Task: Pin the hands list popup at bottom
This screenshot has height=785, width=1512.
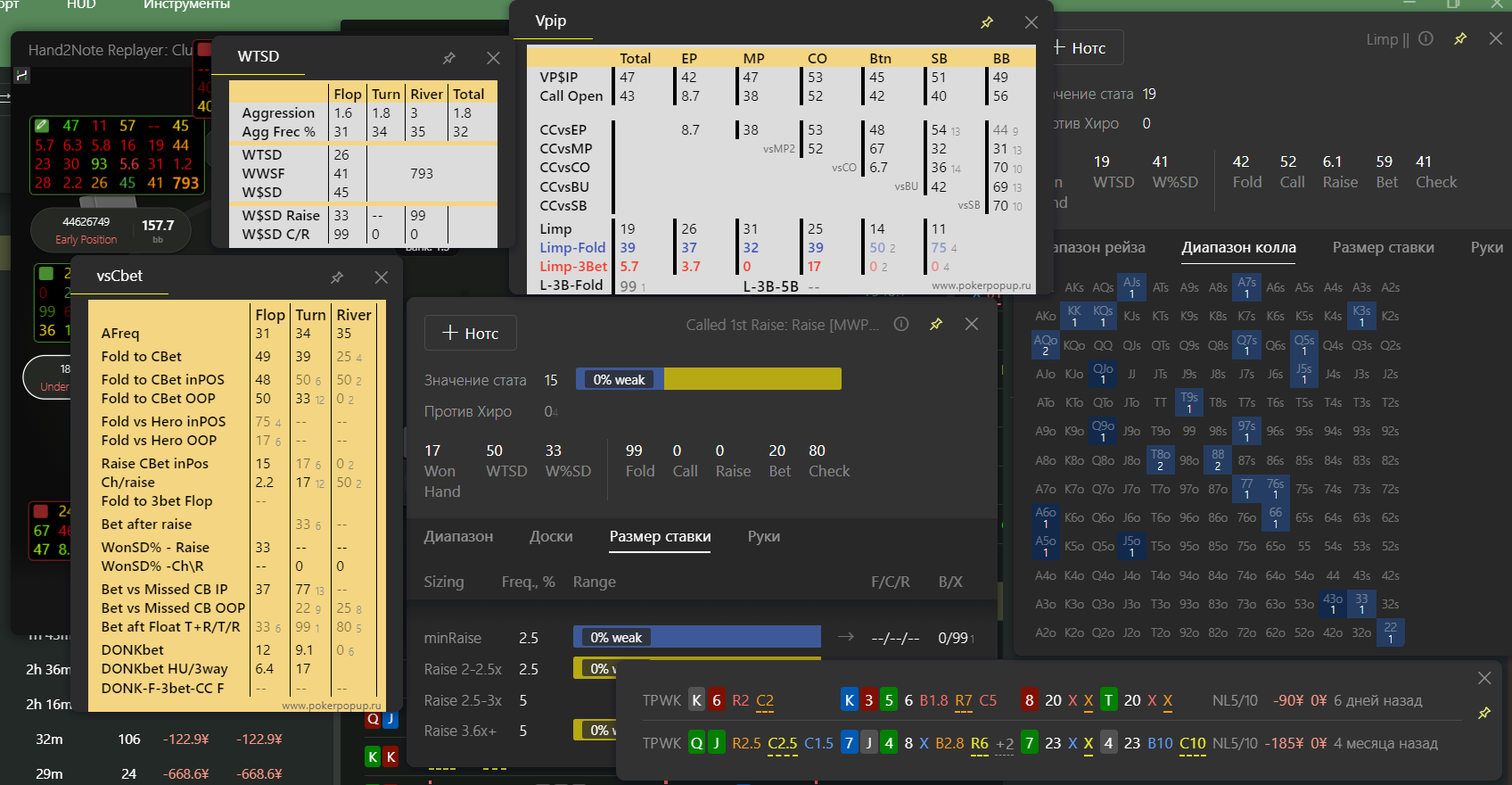Action: click(x=1484, y=713)
